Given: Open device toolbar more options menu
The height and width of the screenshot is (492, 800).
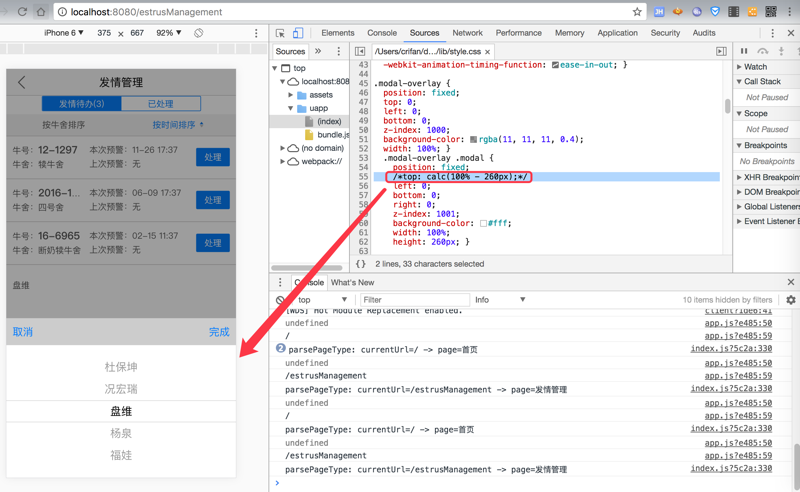Looking at the screenshot, I should tap(256, 33).
